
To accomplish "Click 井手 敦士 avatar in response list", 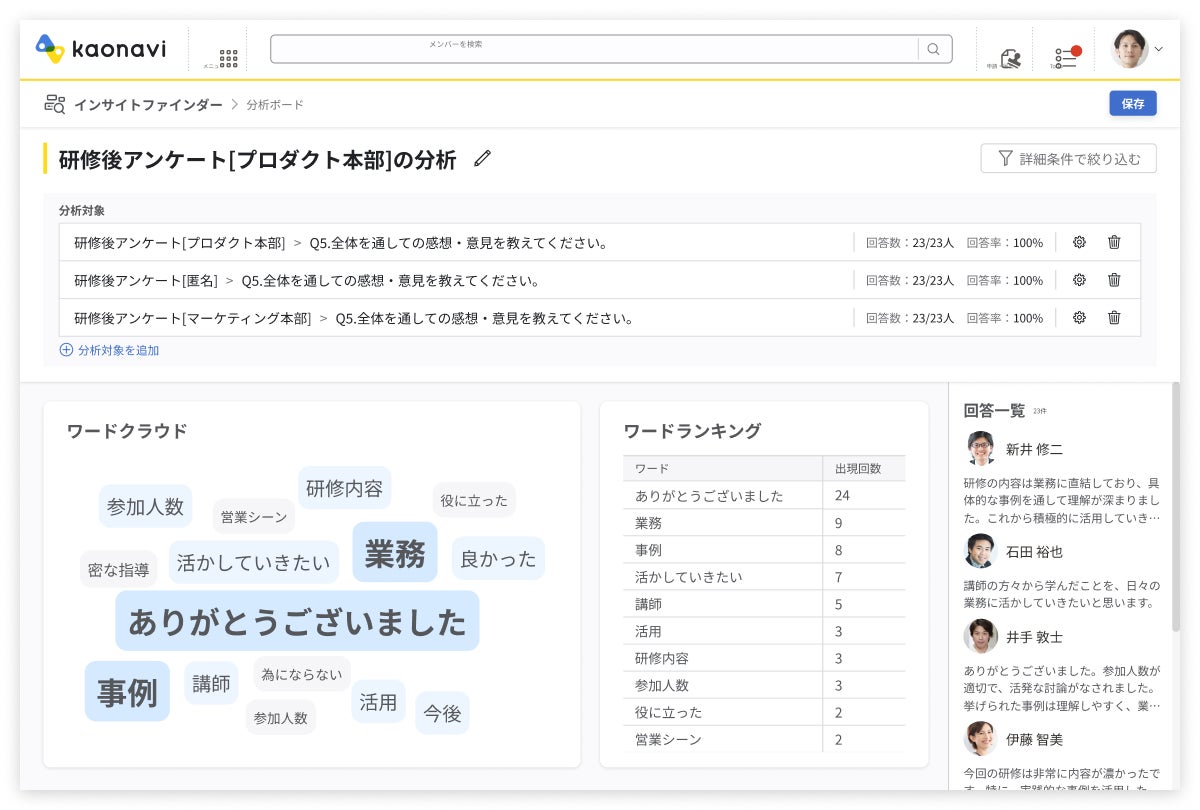I will tap(981, 636).
